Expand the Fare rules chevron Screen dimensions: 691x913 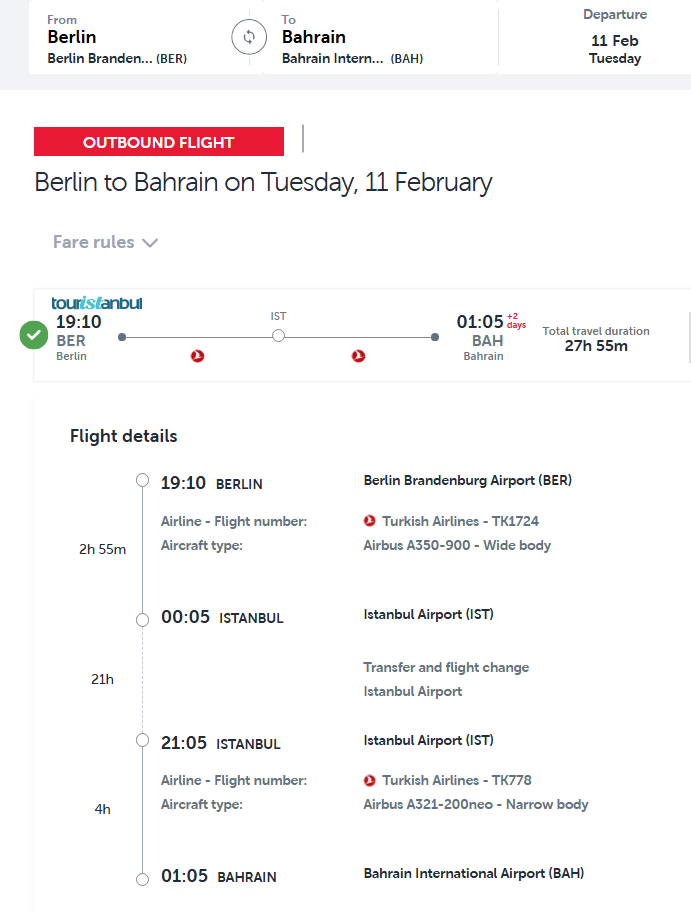point(150,243)
